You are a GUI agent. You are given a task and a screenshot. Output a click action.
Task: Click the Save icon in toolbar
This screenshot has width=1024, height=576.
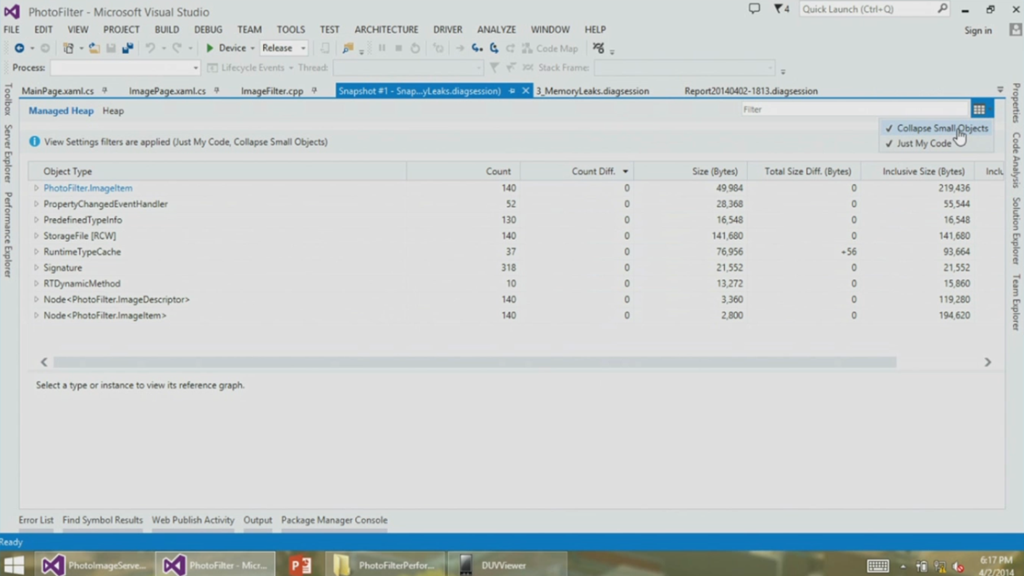pos(111,48)
